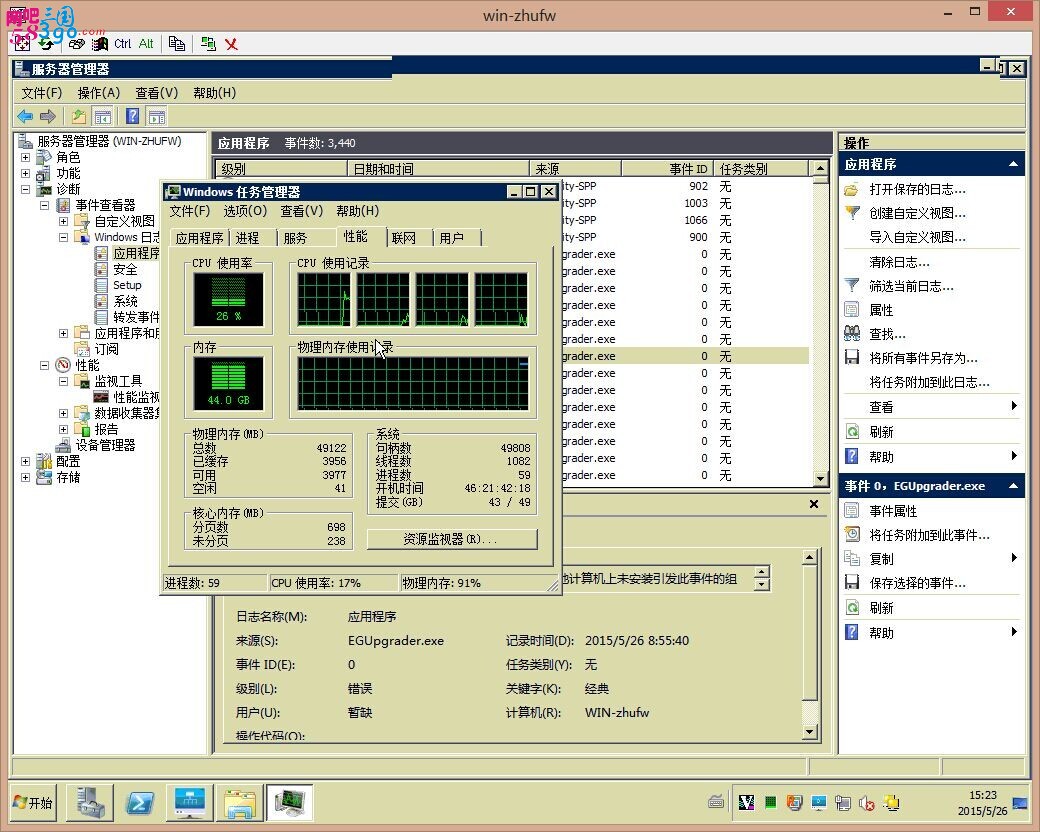
Task: Select Setup log in the tree
Action: (127, 285)
